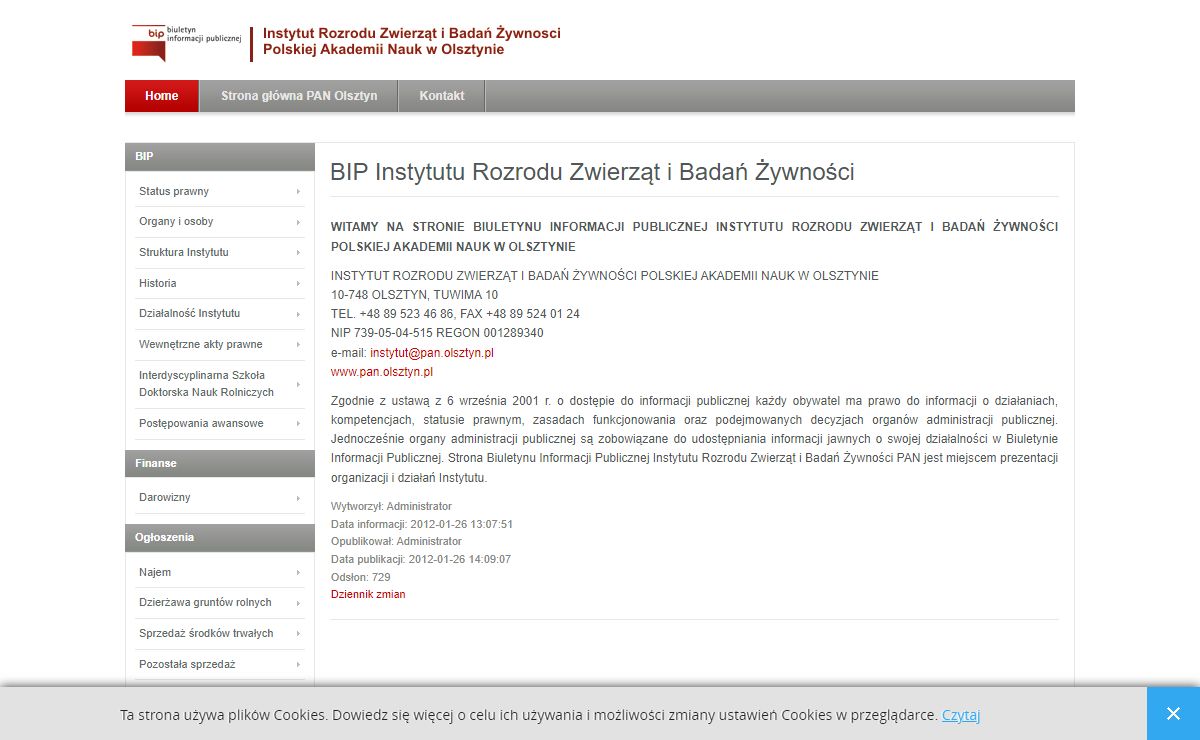The height and width of the screenshot is (740, 1200).
Task: Select Postępowania awansowe
Action: 220,423
